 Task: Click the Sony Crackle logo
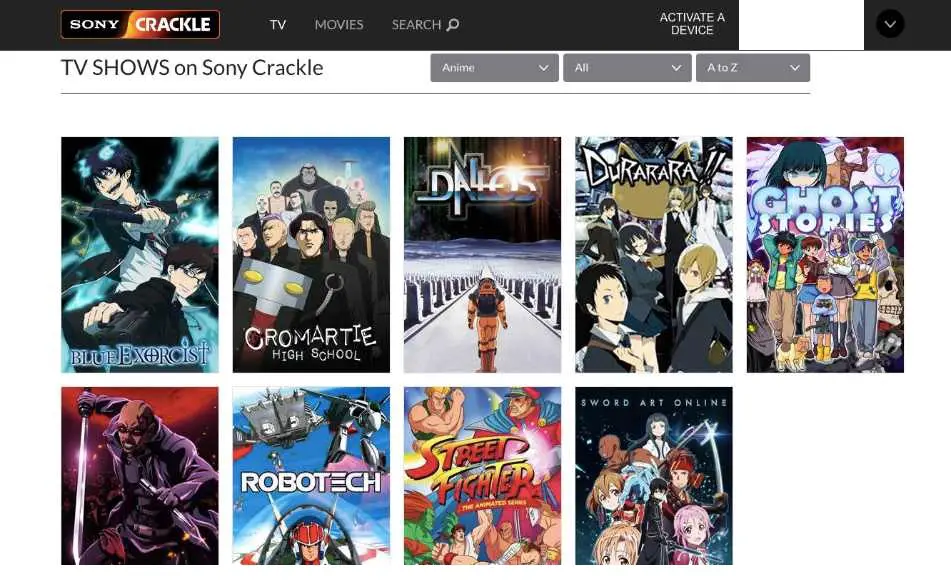140,24
